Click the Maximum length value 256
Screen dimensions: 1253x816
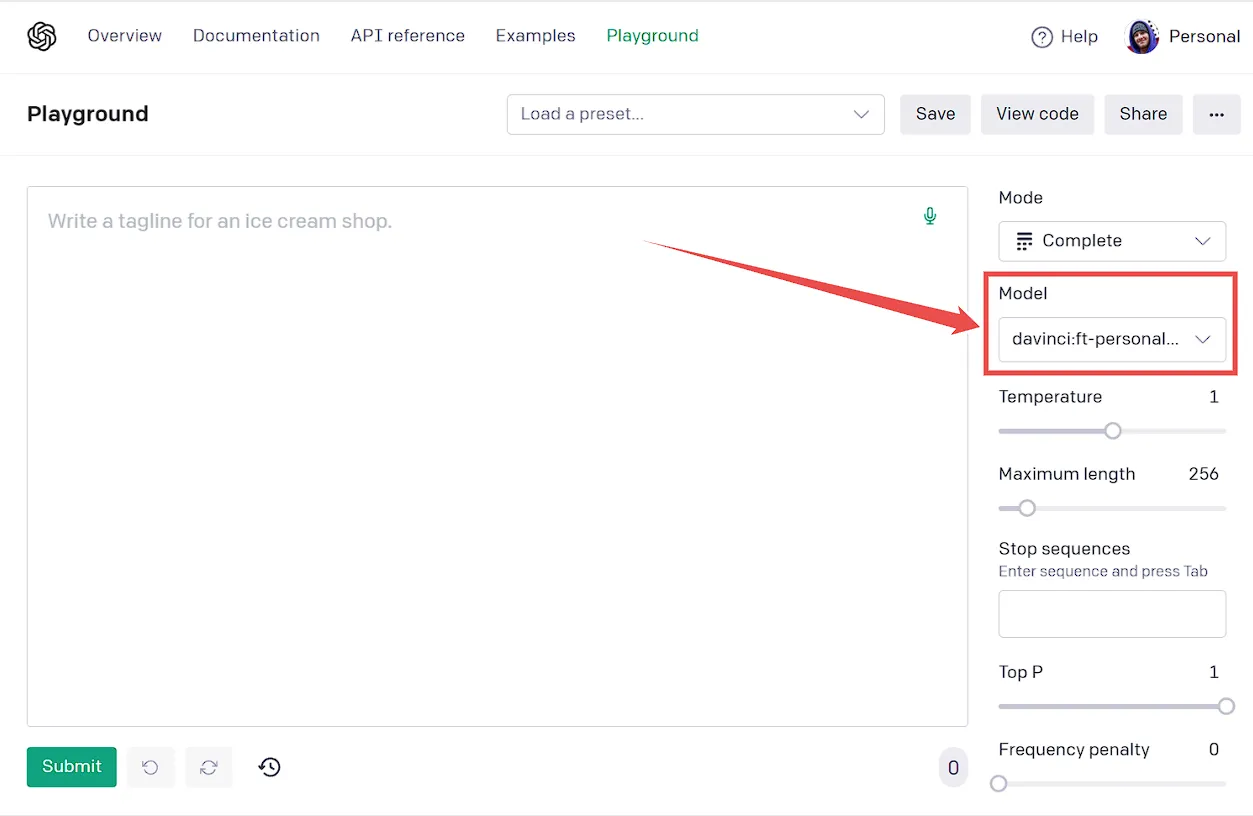(x=1203, y=474)
